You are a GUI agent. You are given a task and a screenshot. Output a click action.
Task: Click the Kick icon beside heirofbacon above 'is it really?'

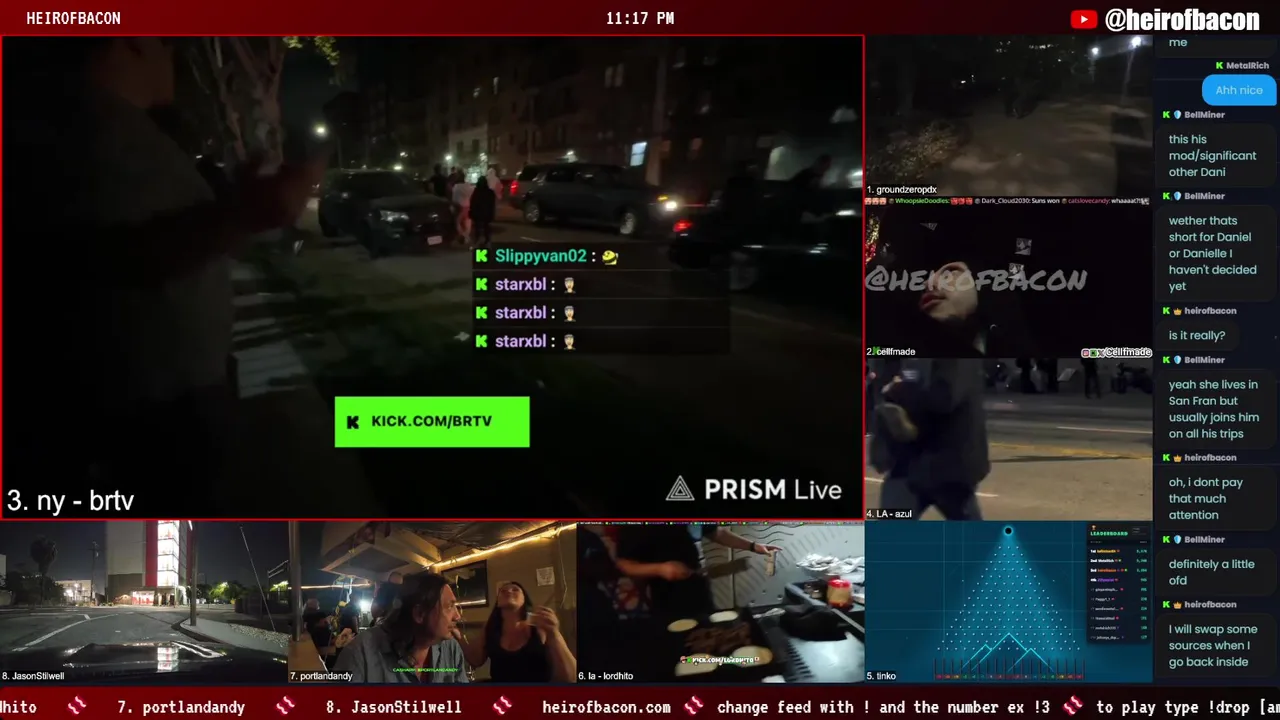[x=1166, y=311]
